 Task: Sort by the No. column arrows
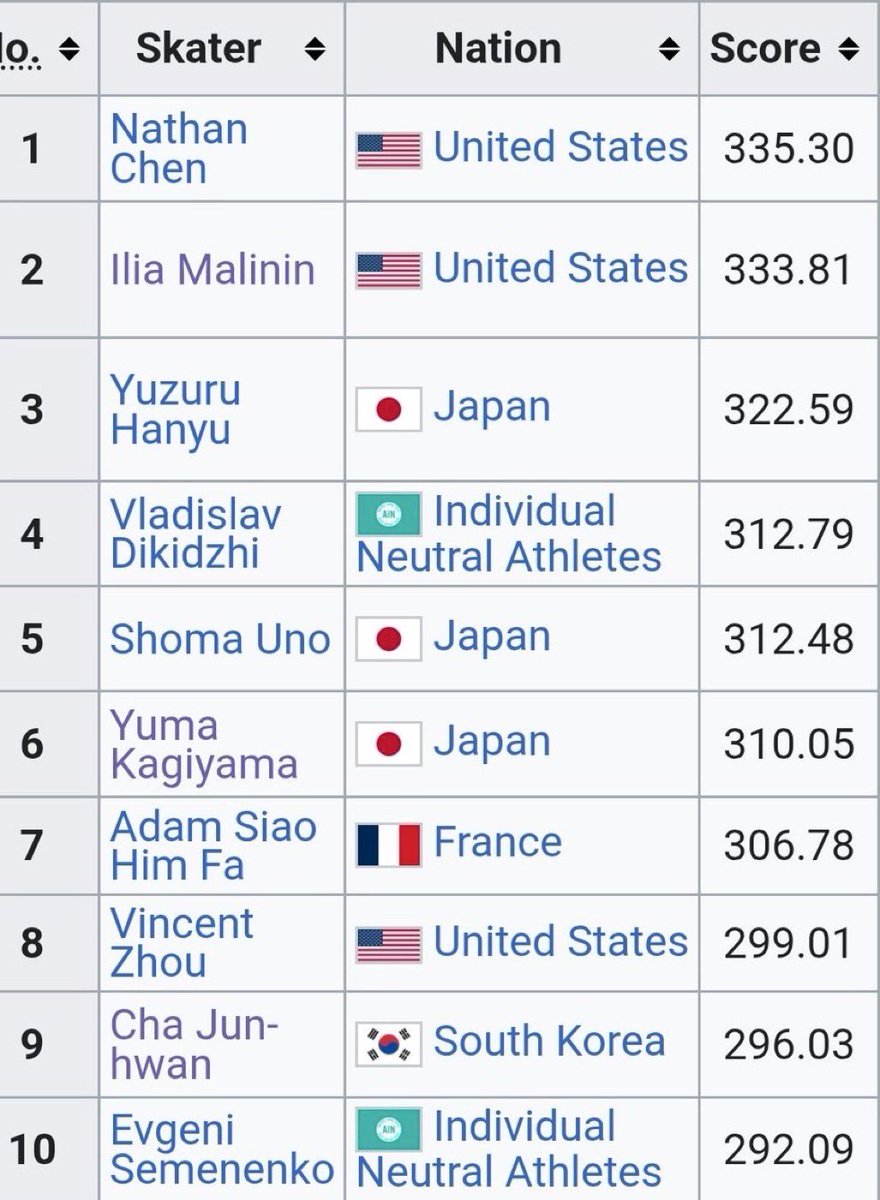coord(69,49)
